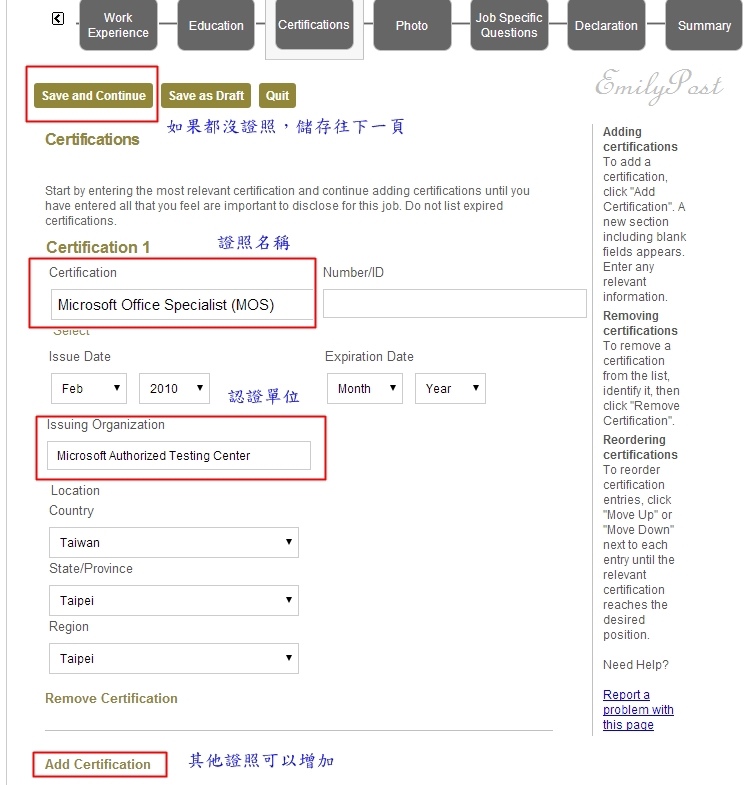
Task: Open the Country dropdown showing Taiwan
Action: (x=174, y=542)
